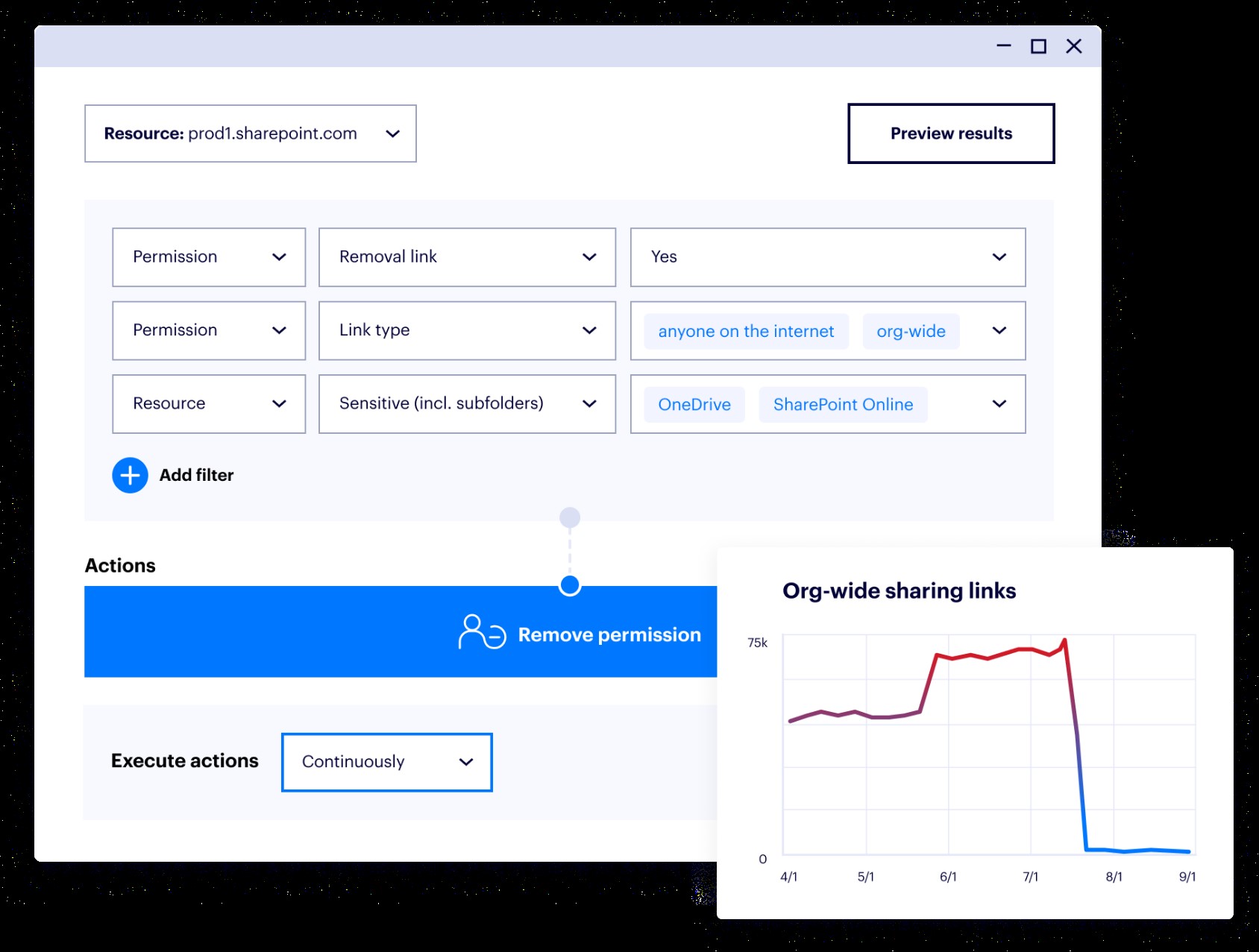
Task: Select the 'org-wide' tag
Action: coord(911,331)
